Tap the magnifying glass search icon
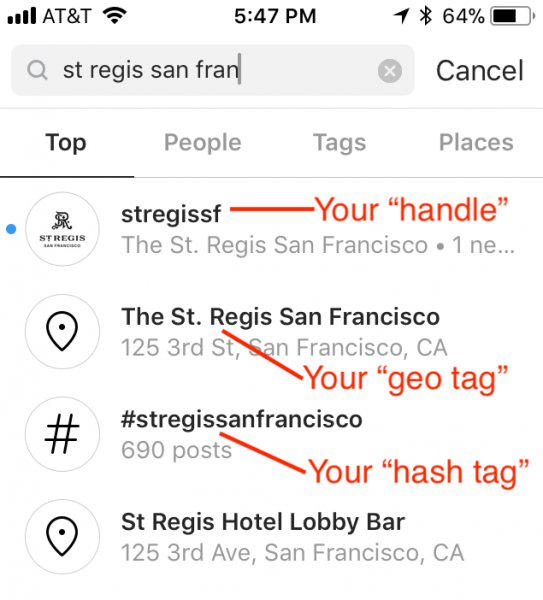Screen dimensions: 543x600 (x=37, y=70)
